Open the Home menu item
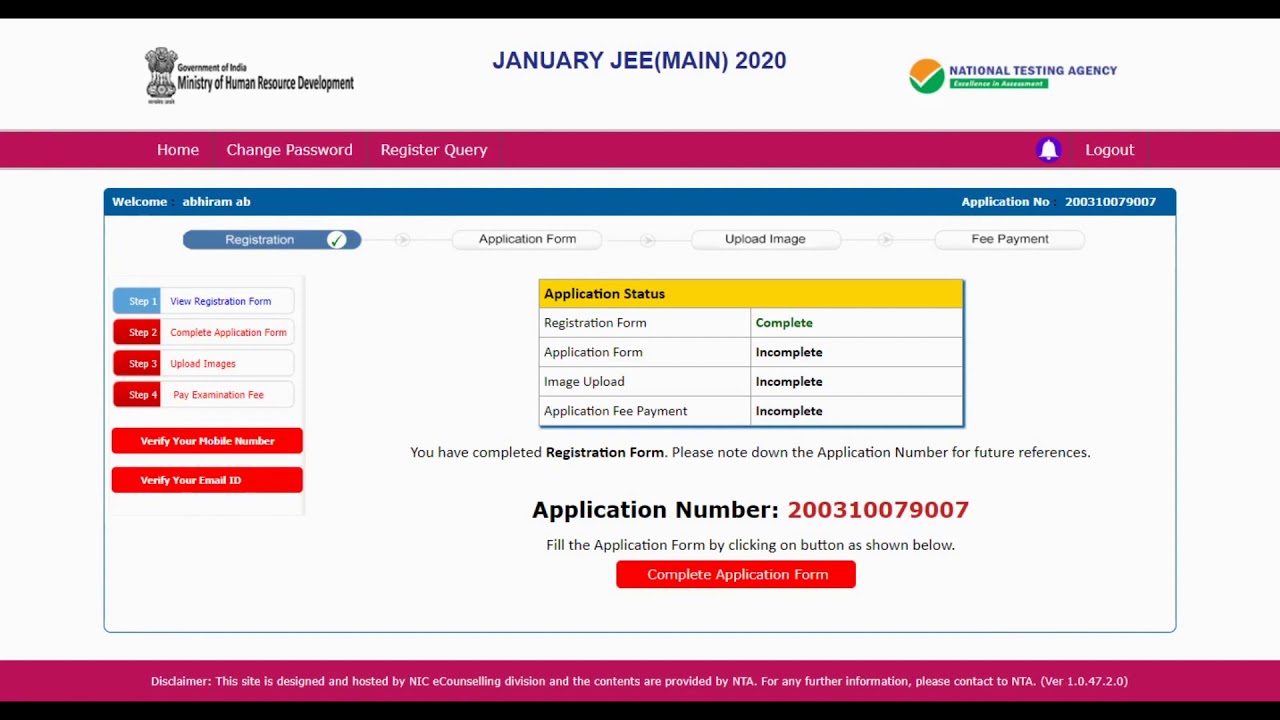 [178, 150]
